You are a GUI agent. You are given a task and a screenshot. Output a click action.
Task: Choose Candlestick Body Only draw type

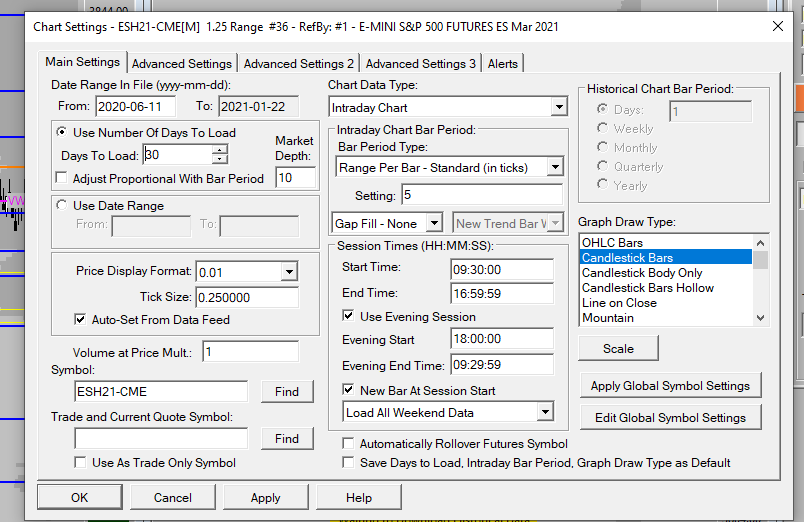point(666,272)
